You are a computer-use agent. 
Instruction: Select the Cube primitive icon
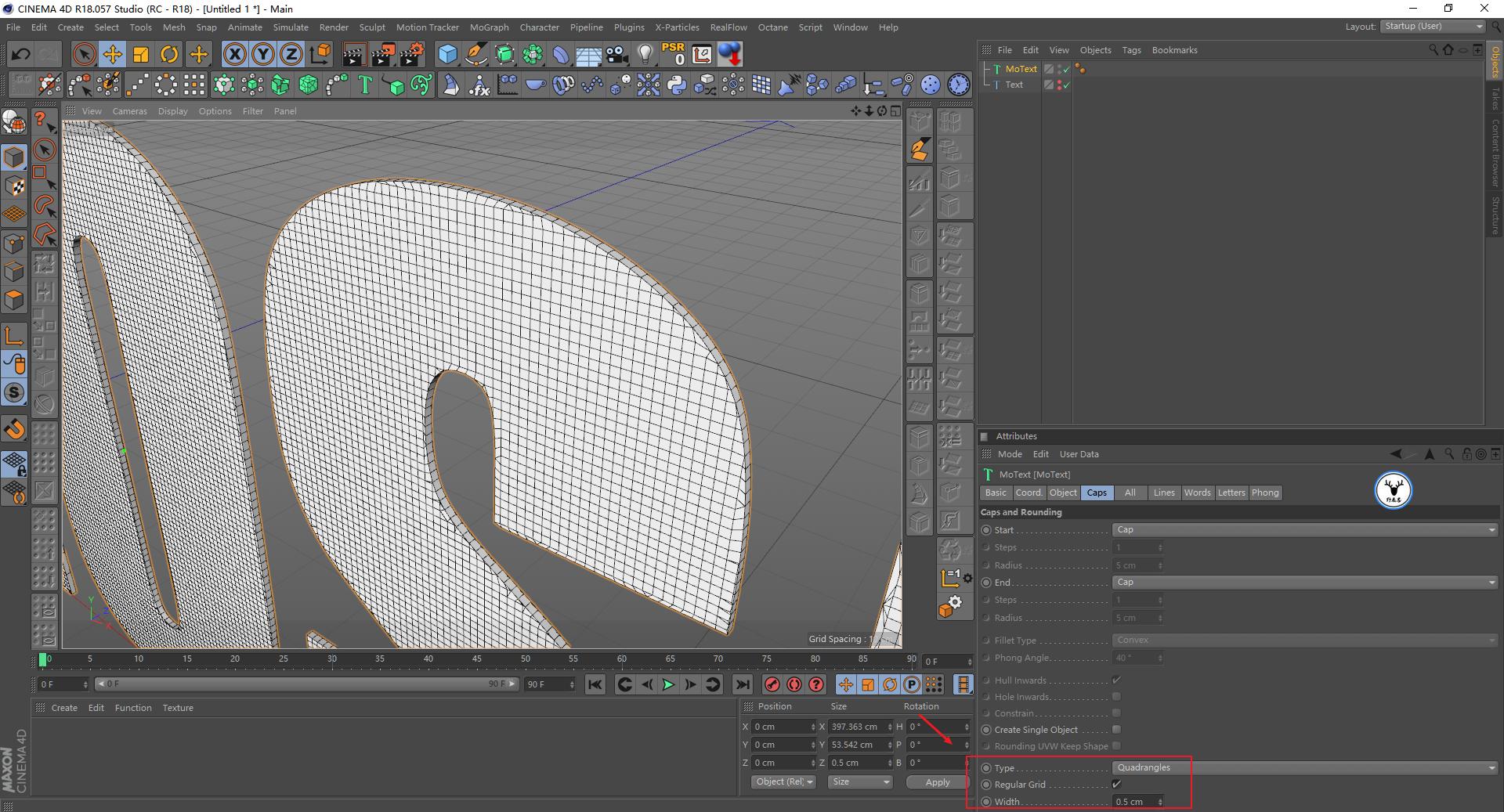pos(447,54)
